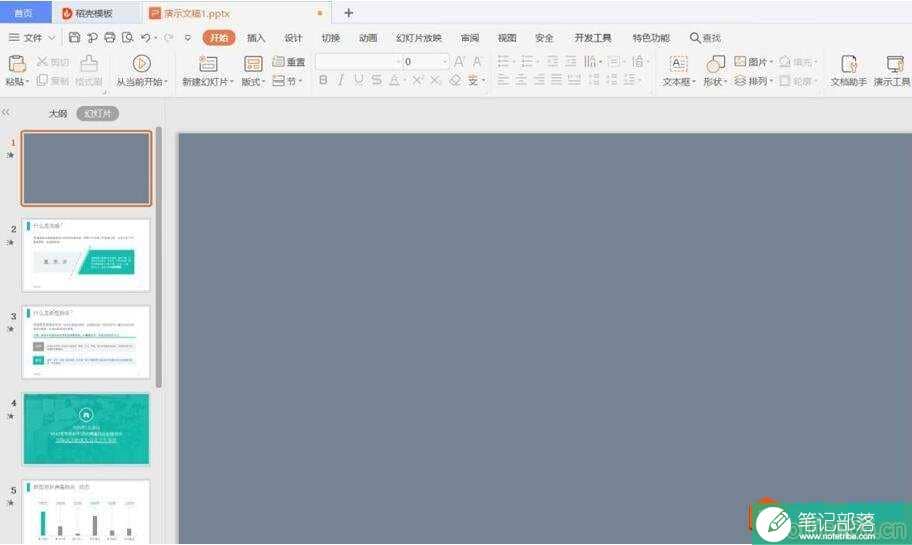The height and width of the screenshot is (545, 912).
Task: Click the print icon in quick toolbar
Action: 110,37
